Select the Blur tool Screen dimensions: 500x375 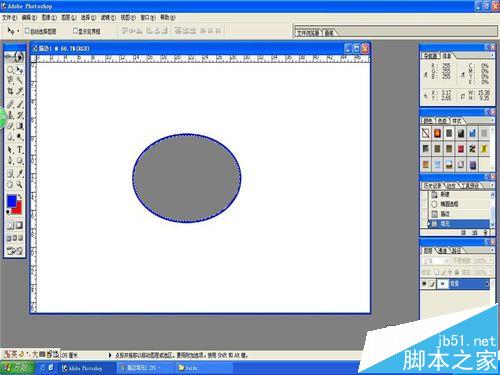coord(10,137)
